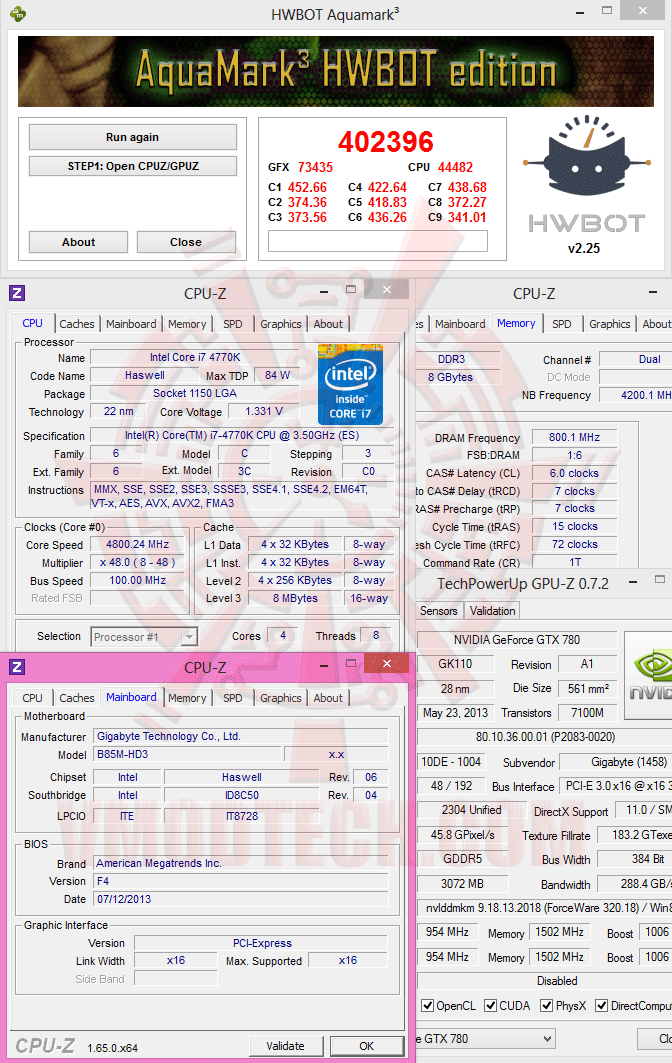Click the Name field Intel Core i7 4770K
Viewport: 672px width, 1063px height.
pos(195,357)
